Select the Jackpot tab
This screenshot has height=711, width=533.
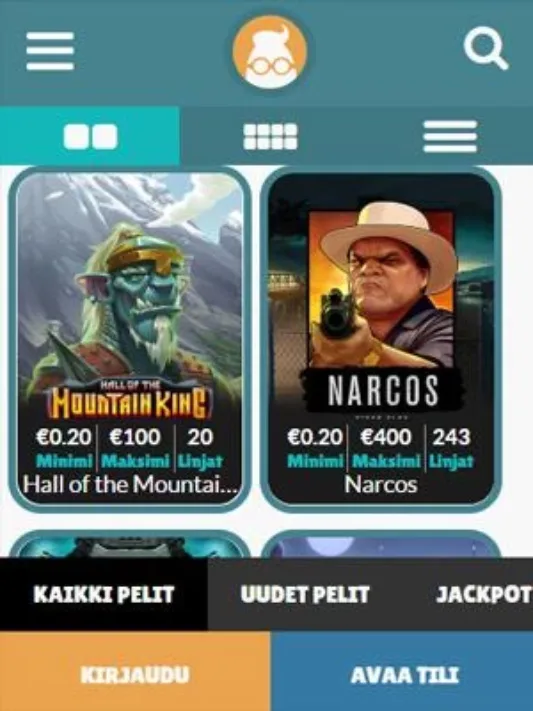[483, 594]
